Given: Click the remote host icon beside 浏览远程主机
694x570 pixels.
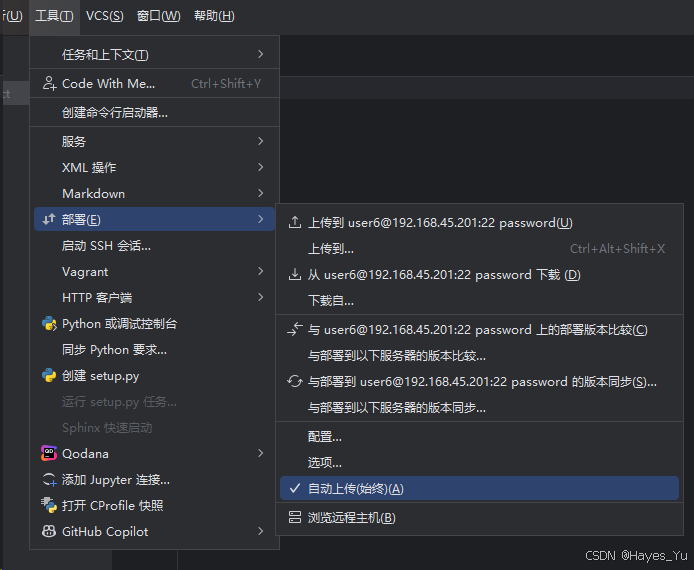Looking at the screenshot, I should (x=295, y=517).
